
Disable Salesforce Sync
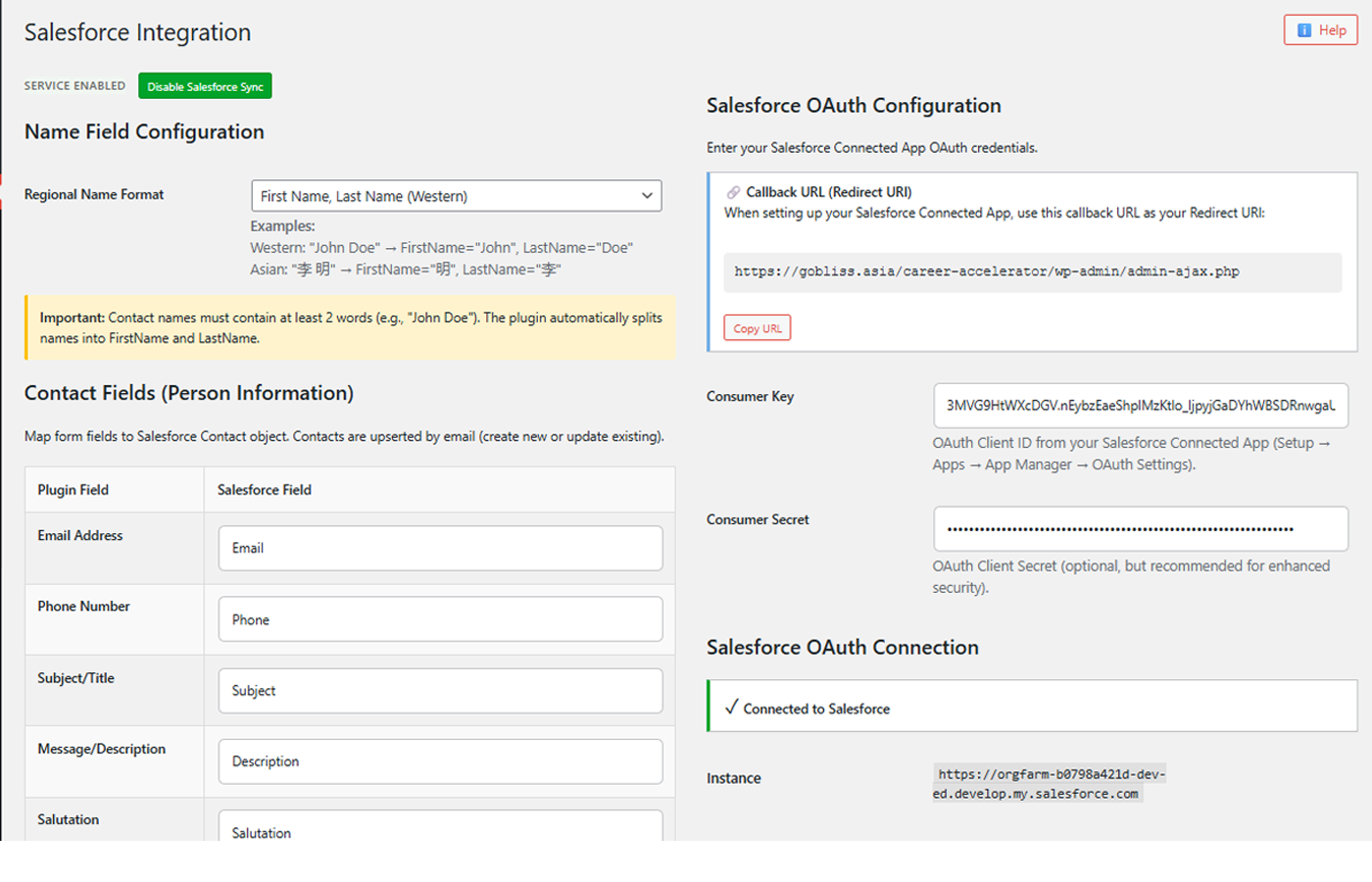pyautogui.click(x=205, y=86)
